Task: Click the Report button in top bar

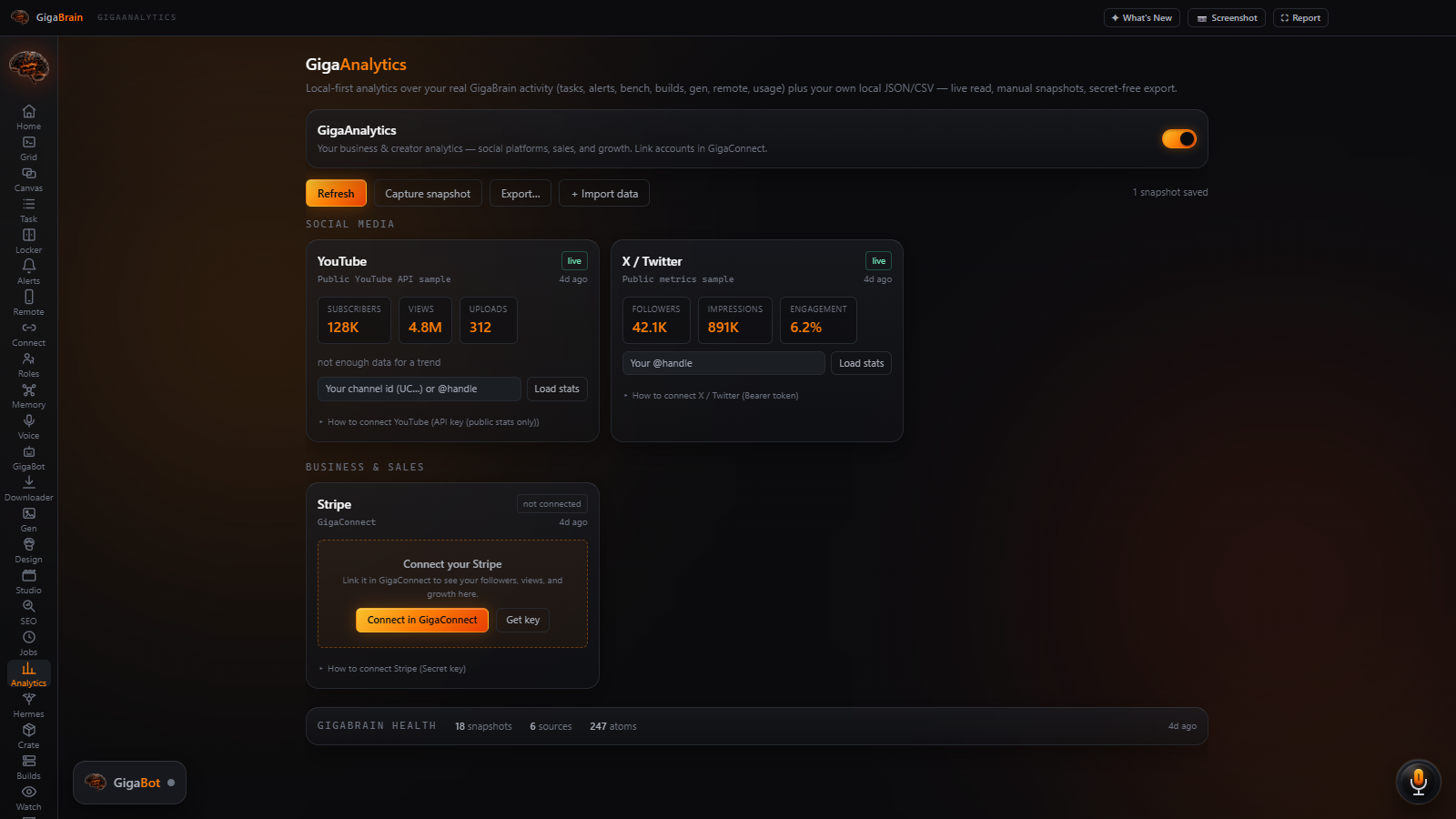Action: coord(1300,18)
